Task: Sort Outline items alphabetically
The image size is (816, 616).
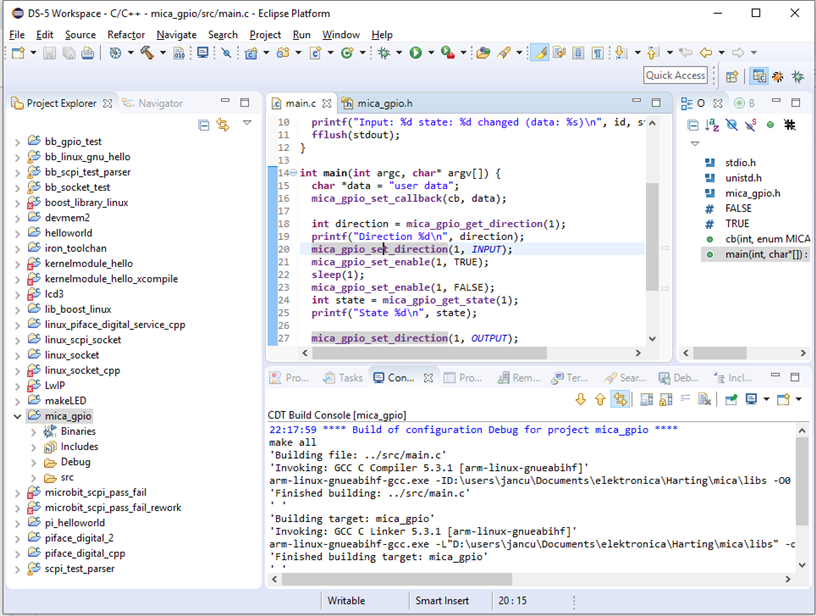Action: click(x=712, y=125)
